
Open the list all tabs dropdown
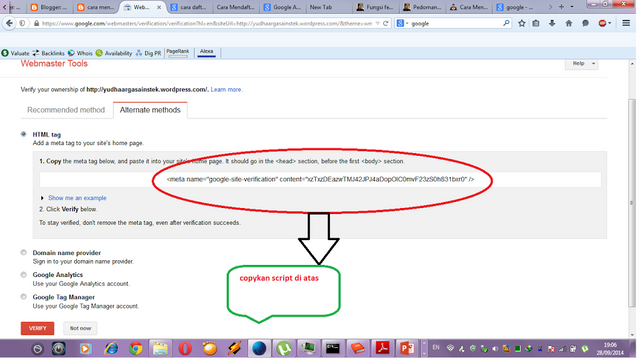572,7
